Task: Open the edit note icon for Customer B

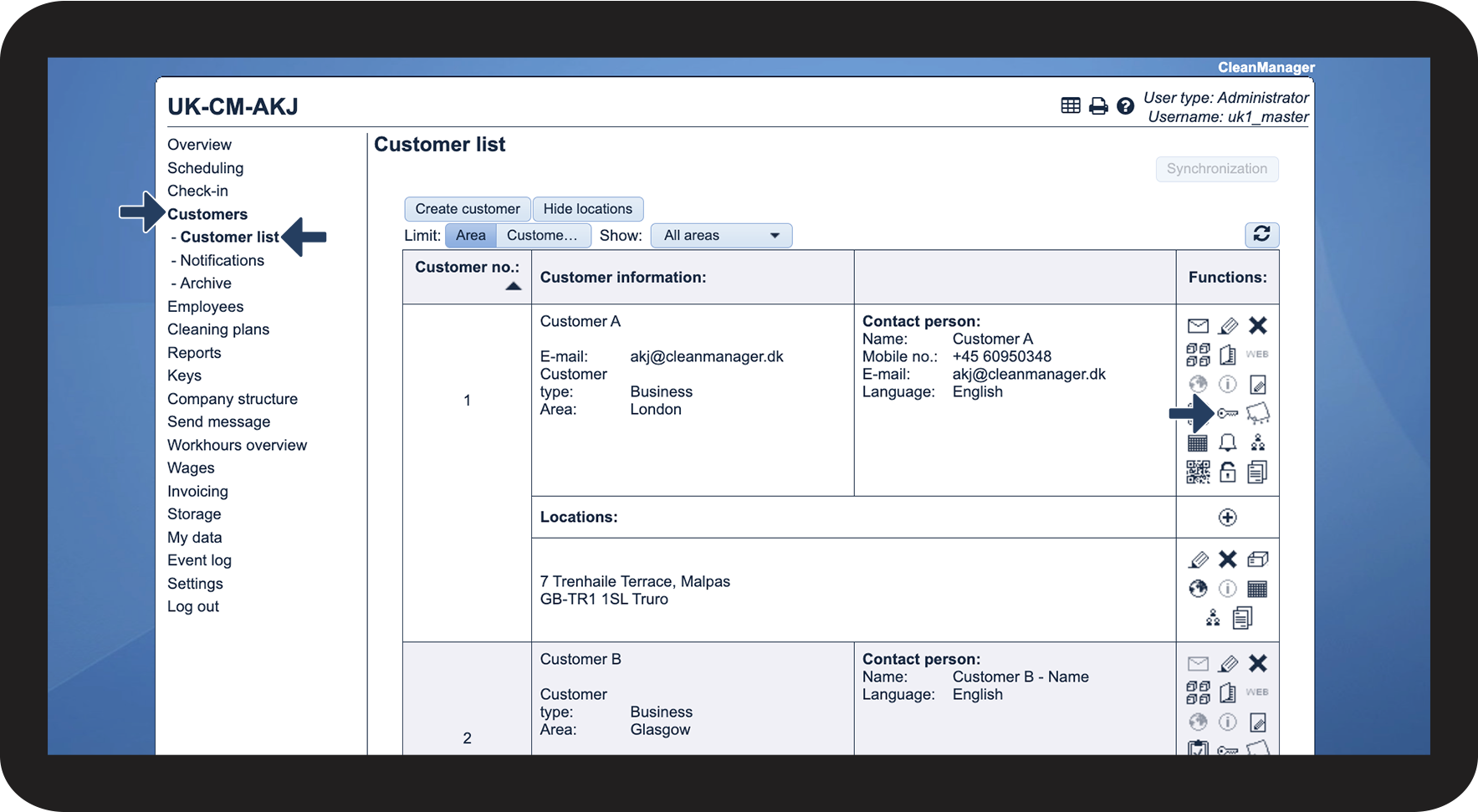Action: pos(1257,722)
